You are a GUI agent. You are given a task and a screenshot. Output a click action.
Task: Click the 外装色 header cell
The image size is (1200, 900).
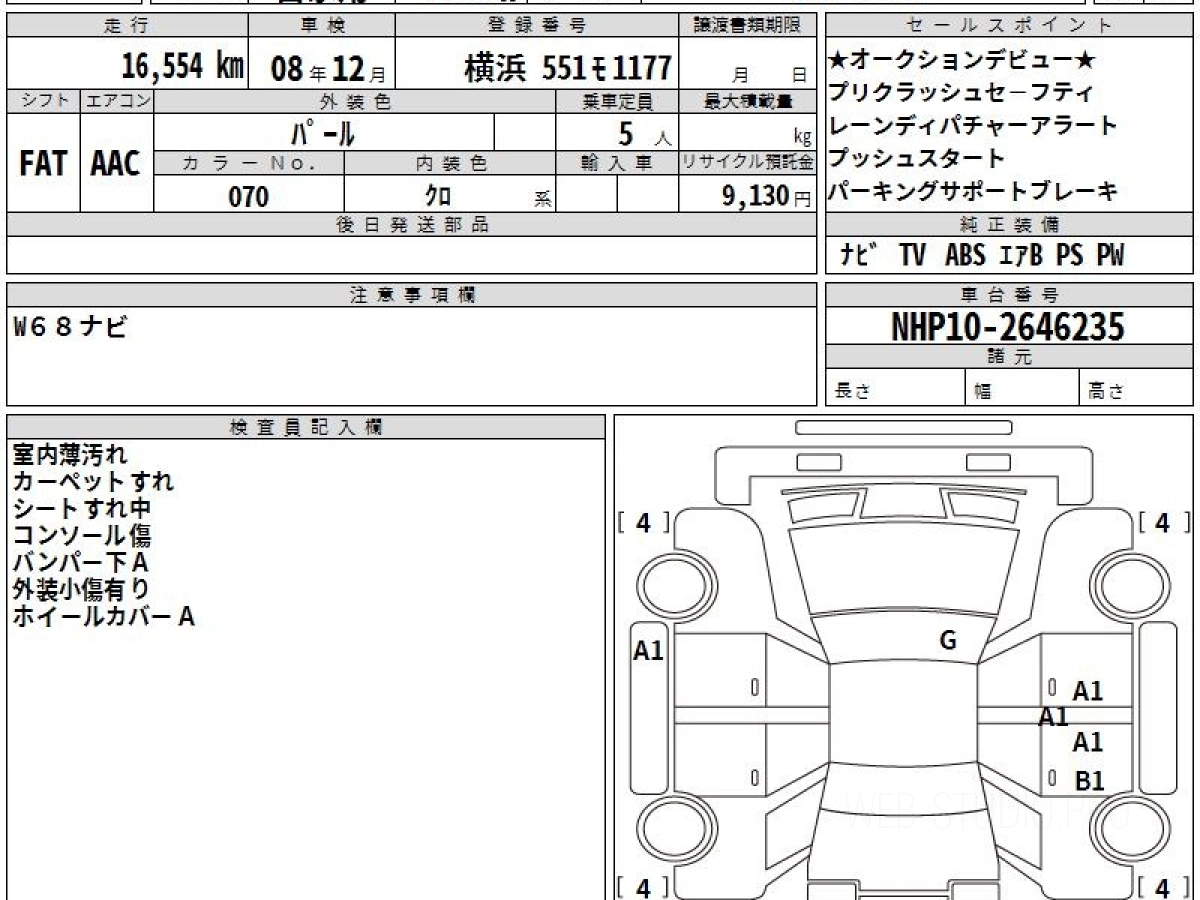point(355,101)
